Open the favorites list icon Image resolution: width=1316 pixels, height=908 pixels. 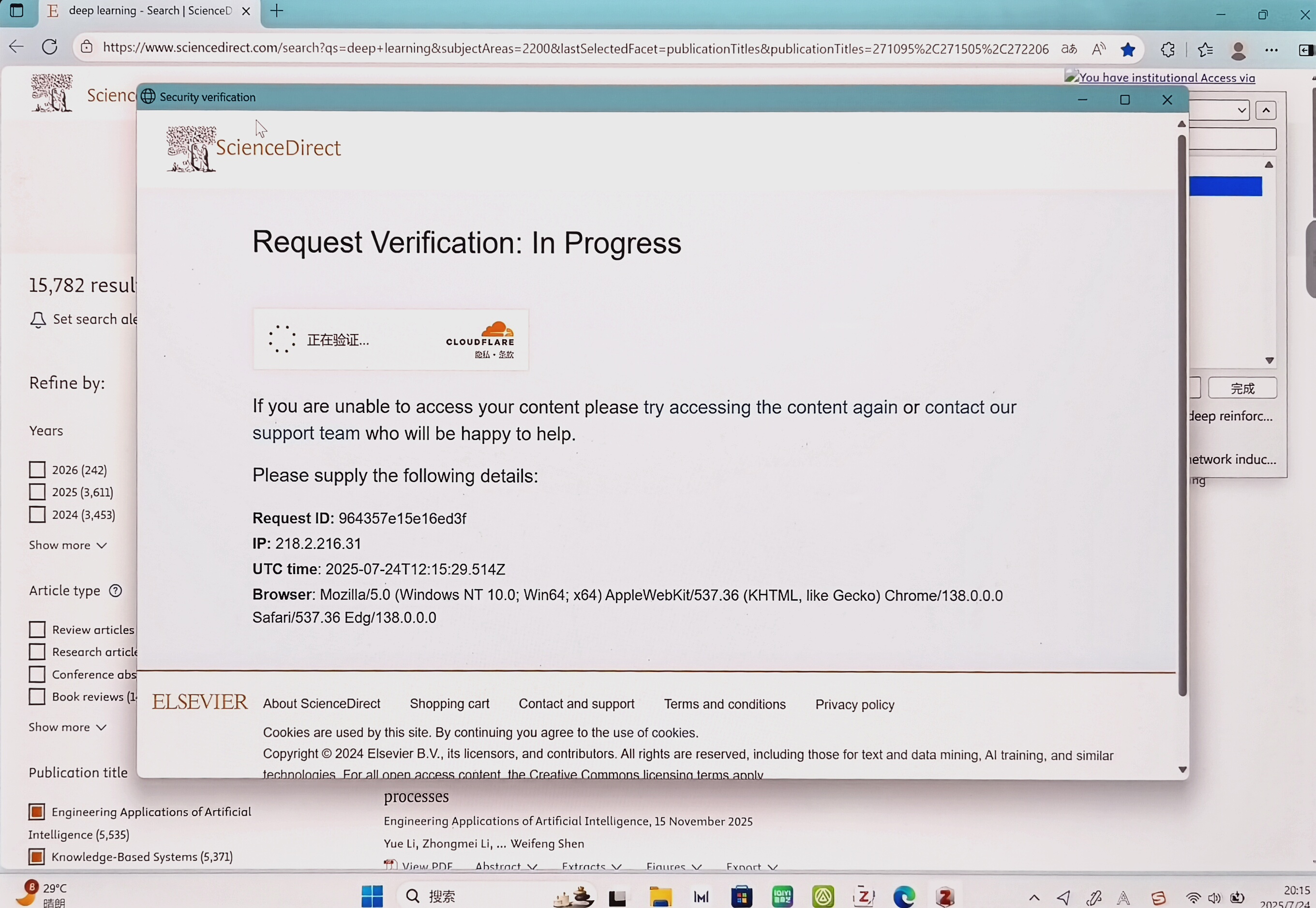click(x=1205, y=50)
